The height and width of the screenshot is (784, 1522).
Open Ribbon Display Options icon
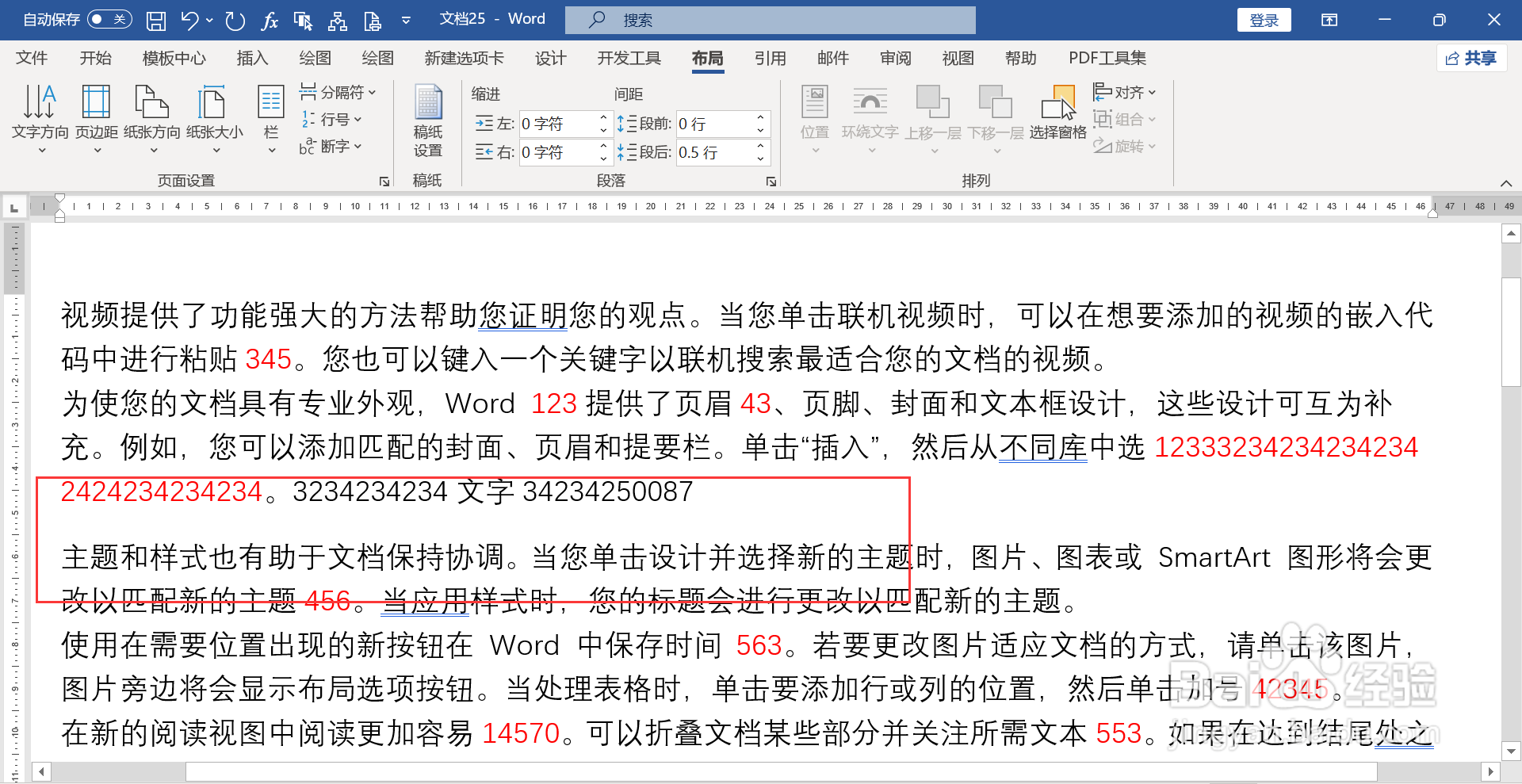pyautogui.click(x=1329, y=20)
